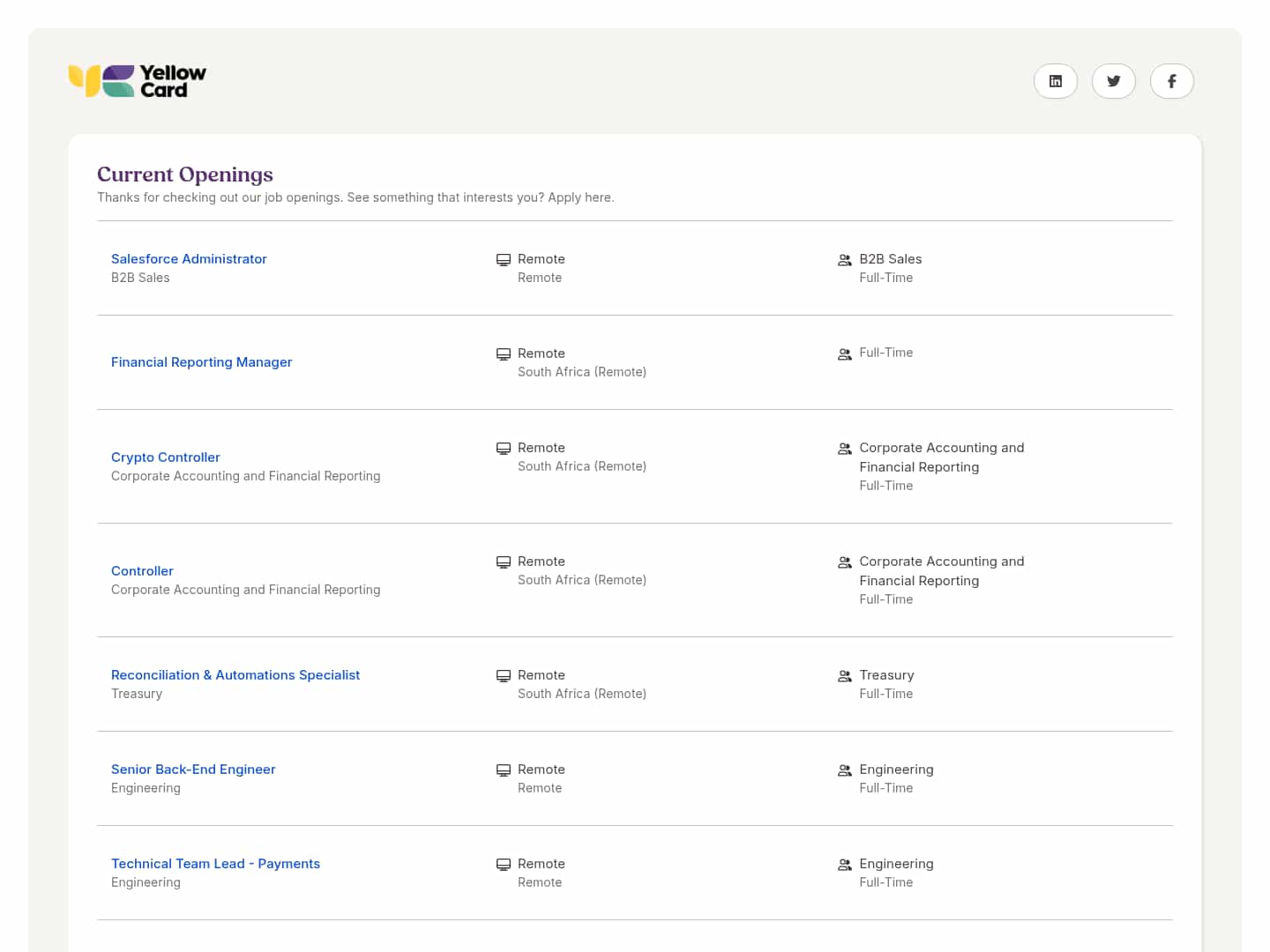
Task: Open the Yellow Card LinkedIn page
Action: (x=1055, y=81)
